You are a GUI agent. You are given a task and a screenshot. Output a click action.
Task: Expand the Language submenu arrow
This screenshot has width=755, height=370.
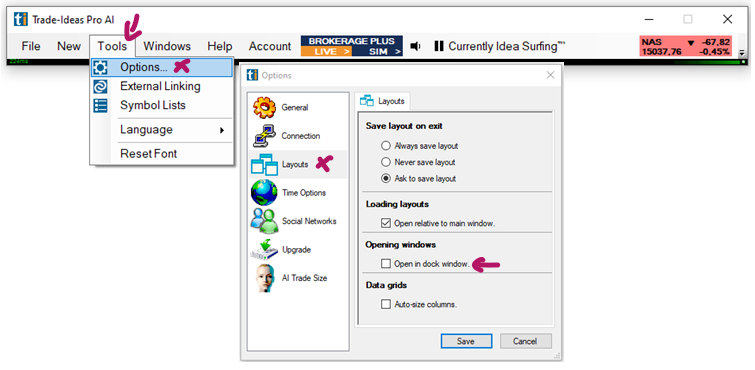coord(222,130)
